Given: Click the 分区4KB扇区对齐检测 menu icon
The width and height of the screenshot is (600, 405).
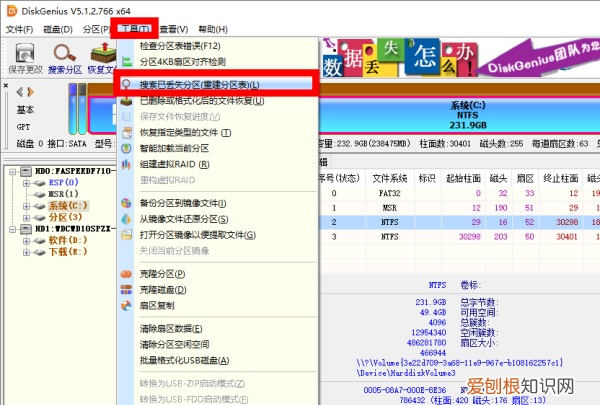Looking at the screenshot, I should coord(126,62).
